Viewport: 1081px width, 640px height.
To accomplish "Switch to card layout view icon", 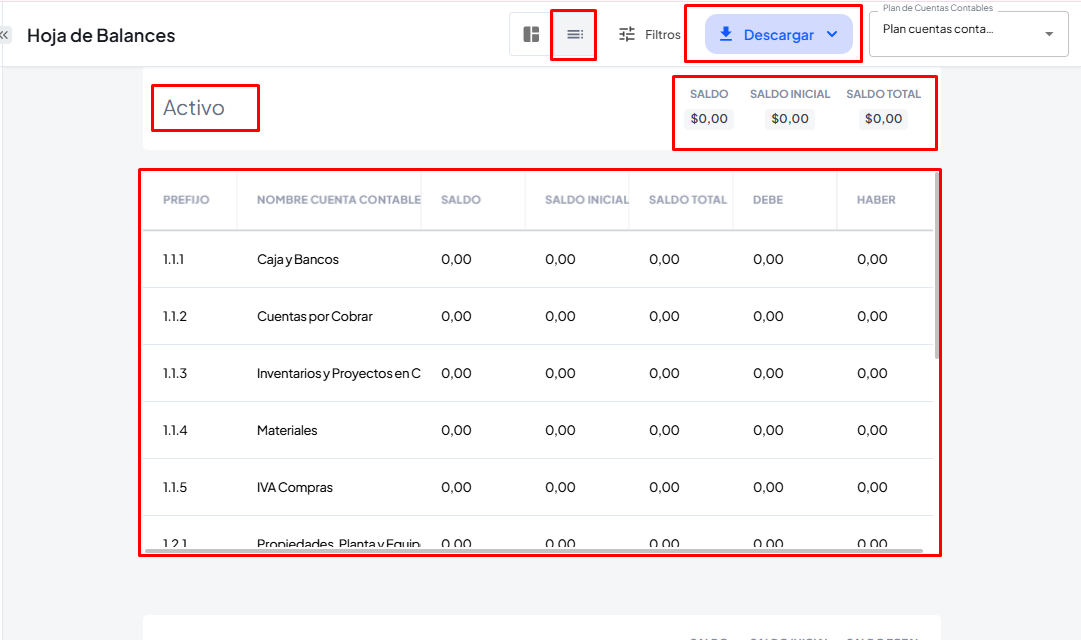I will pos(531,34).
